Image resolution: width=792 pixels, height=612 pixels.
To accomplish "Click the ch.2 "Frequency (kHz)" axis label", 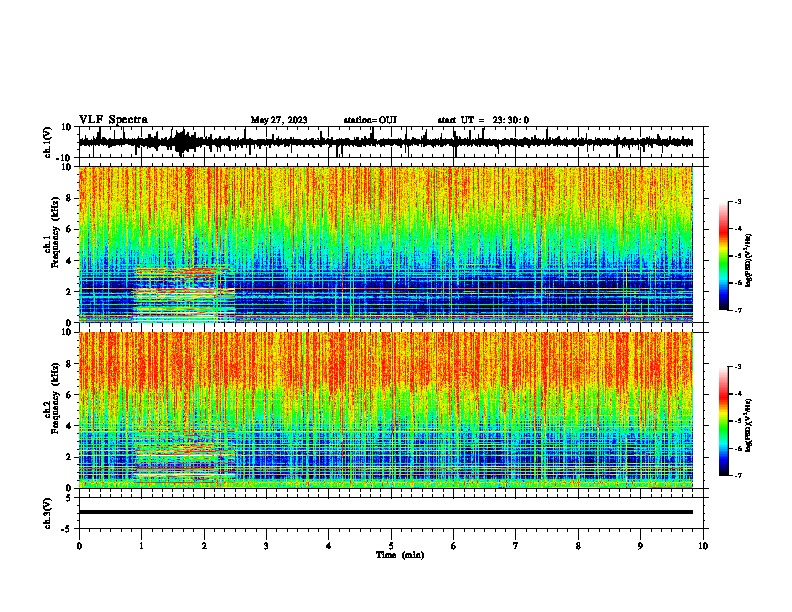I will 55,398.
